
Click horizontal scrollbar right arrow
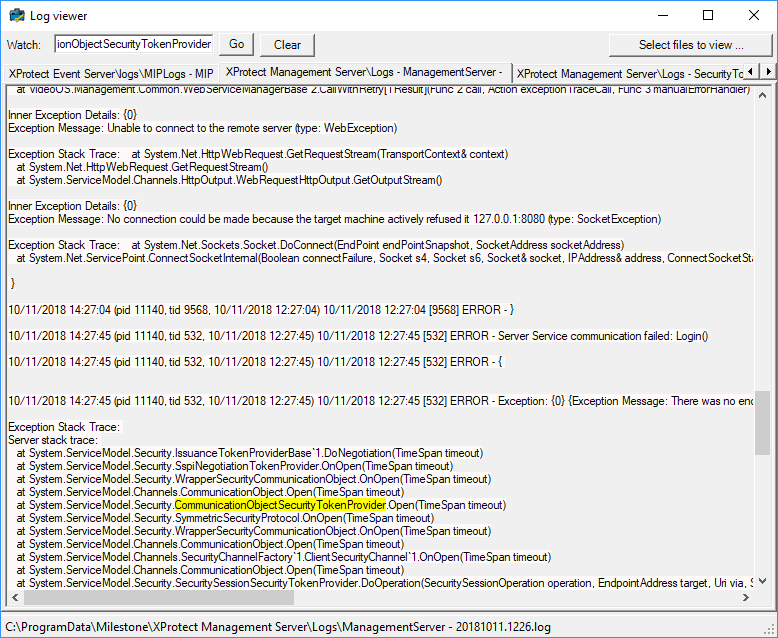tap(746, 597)
